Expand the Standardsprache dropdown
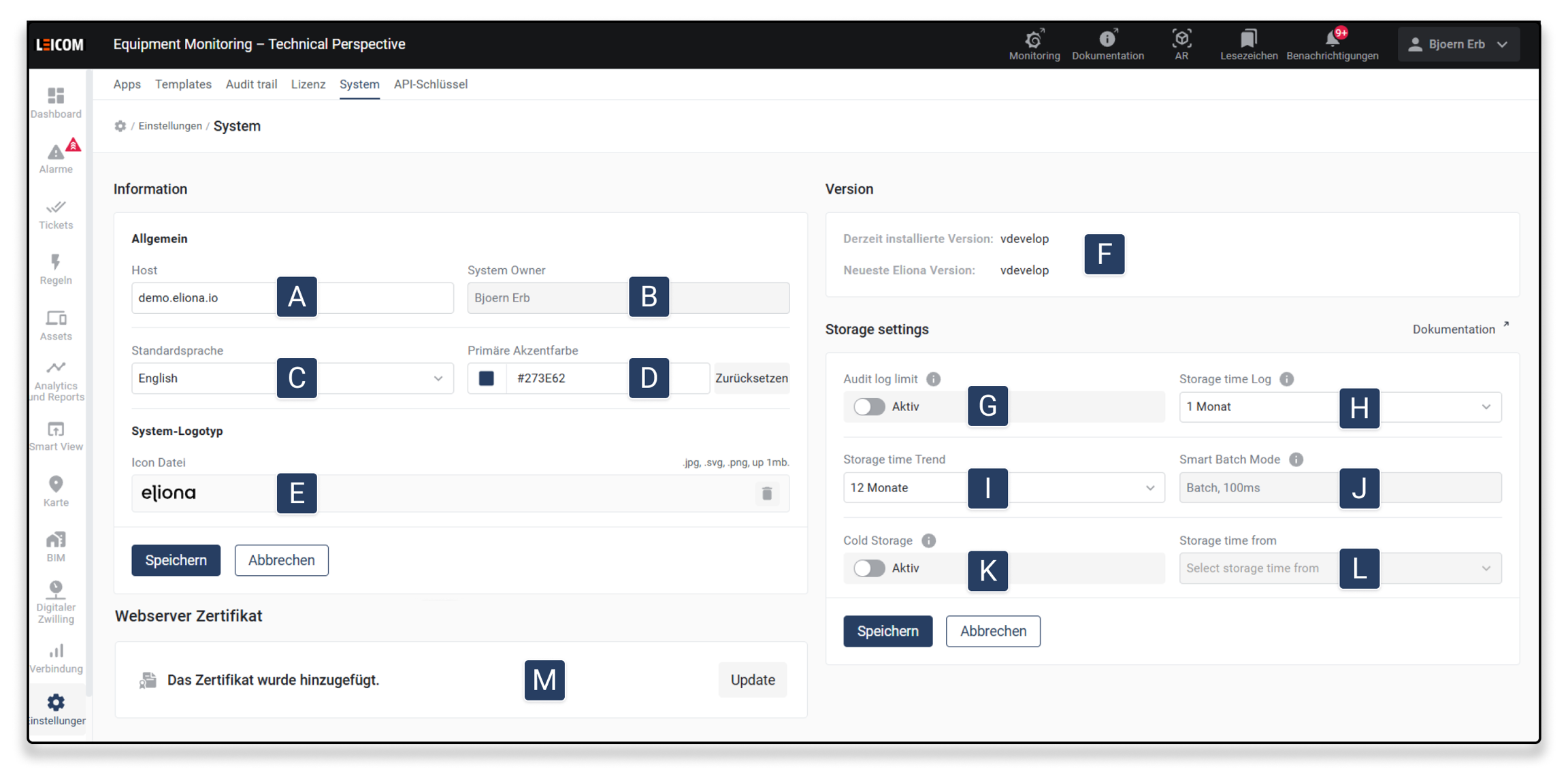The image size is (1568, 778). tap(438, 378)
